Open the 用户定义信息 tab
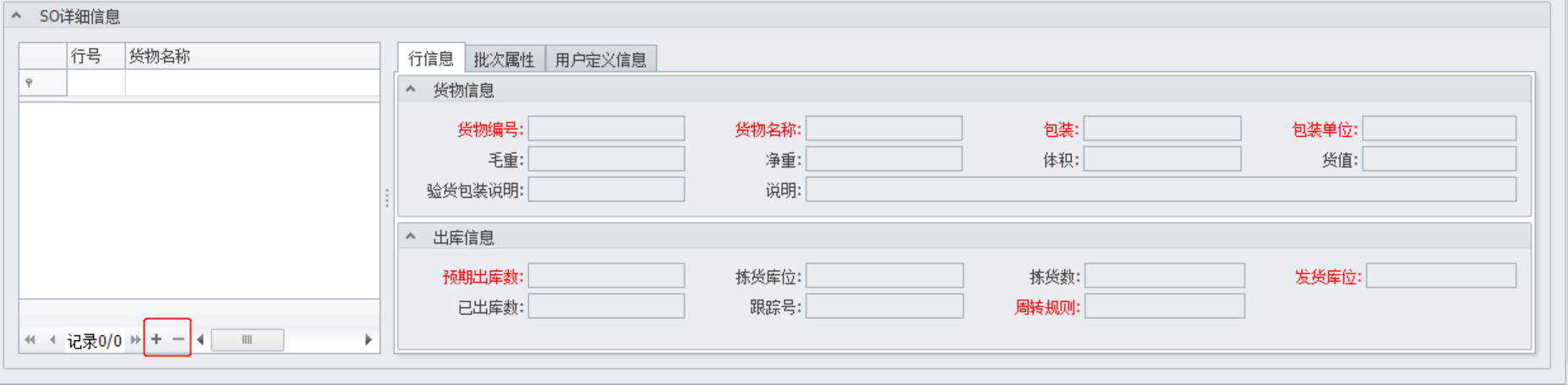Viewport: 1568px width, 385px height. point(601,59)
